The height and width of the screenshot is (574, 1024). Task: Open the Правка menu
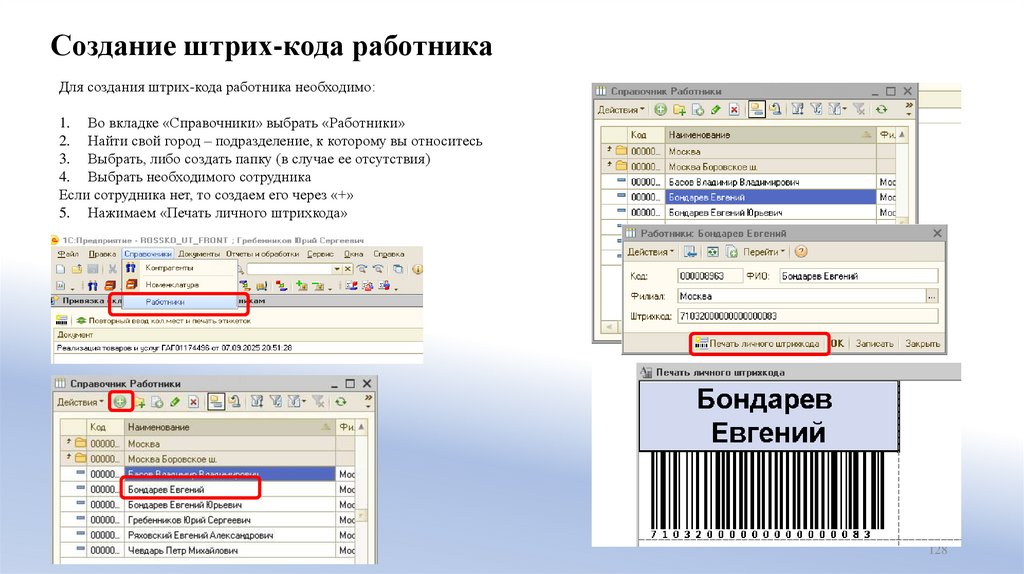(x=103, y=254)
